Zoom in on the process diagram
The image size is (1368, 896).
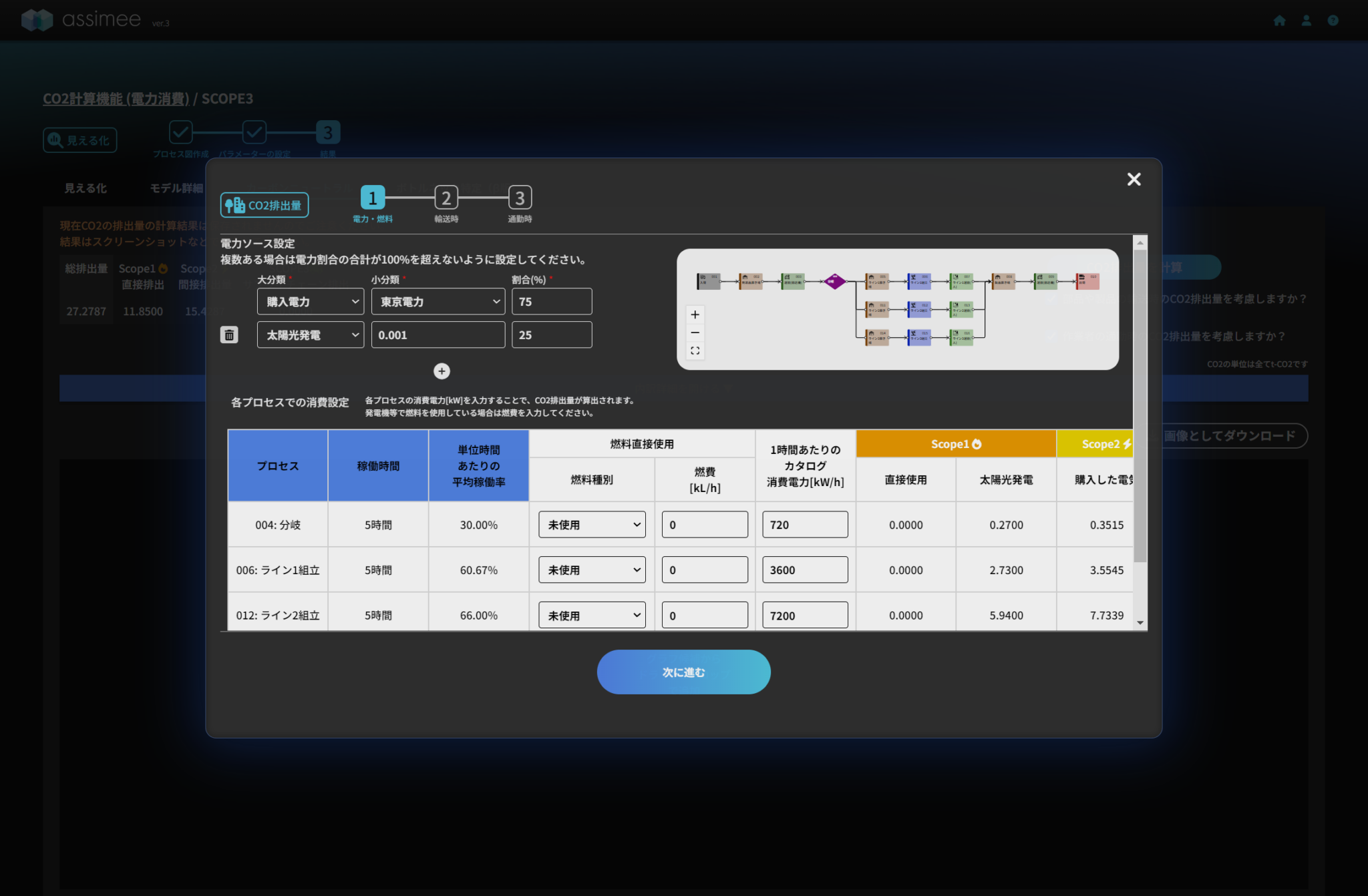coord(695,314)
